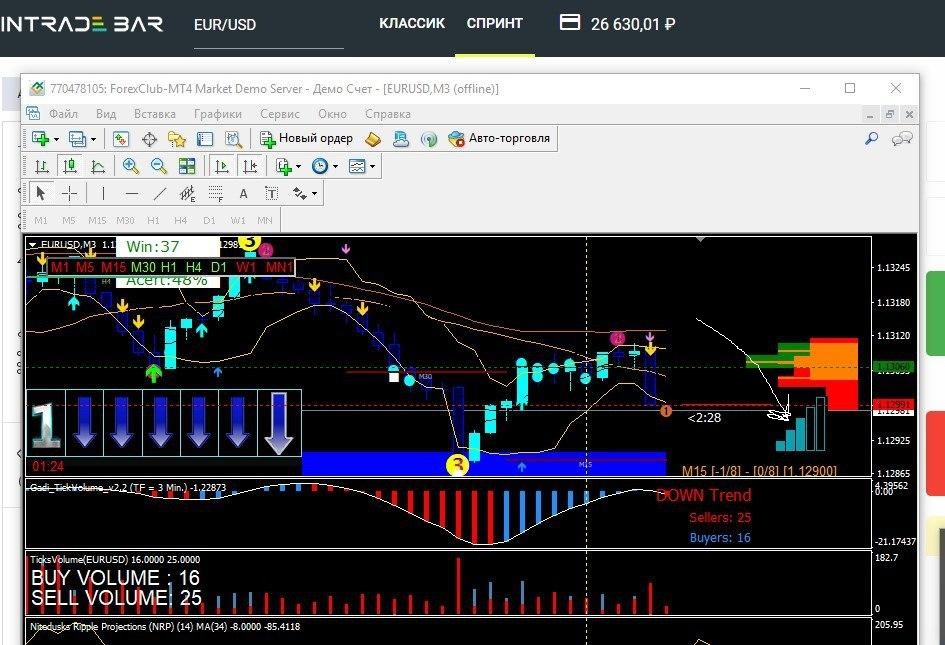945x645 pixels.
Task: Click the Новый ордер button
Action: [x=307, y=138]
